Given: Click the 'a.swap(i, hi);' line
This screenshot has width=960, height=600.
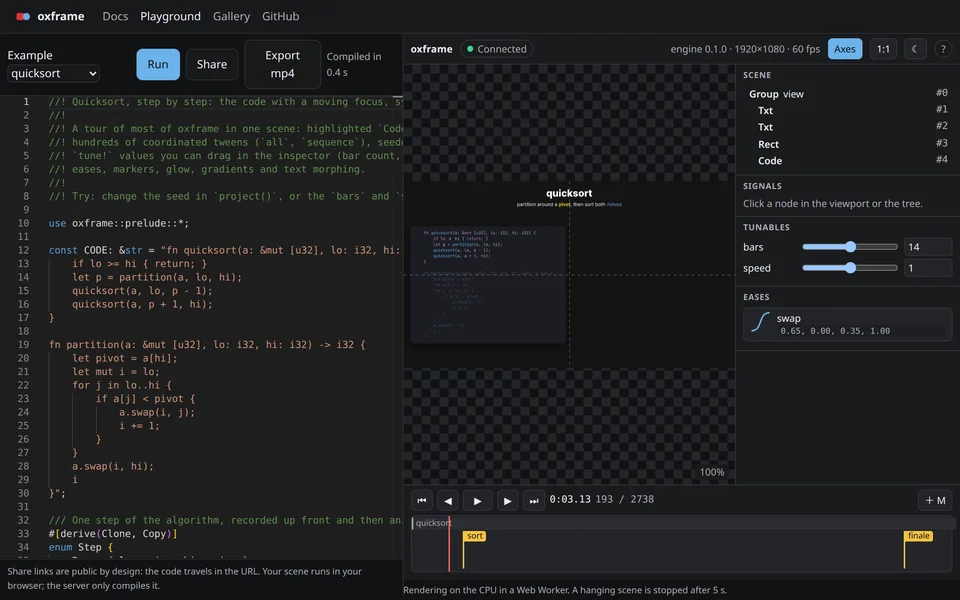Looking at the screenshot, I should coord(113,466).
